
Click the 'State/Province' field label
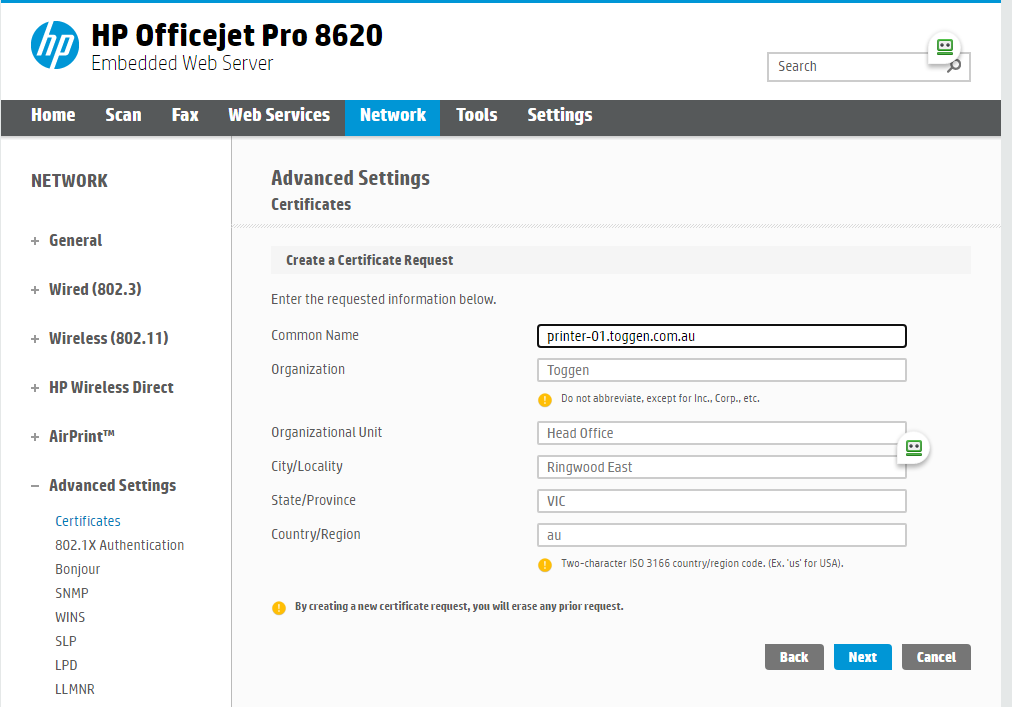[x=313, y=500]
